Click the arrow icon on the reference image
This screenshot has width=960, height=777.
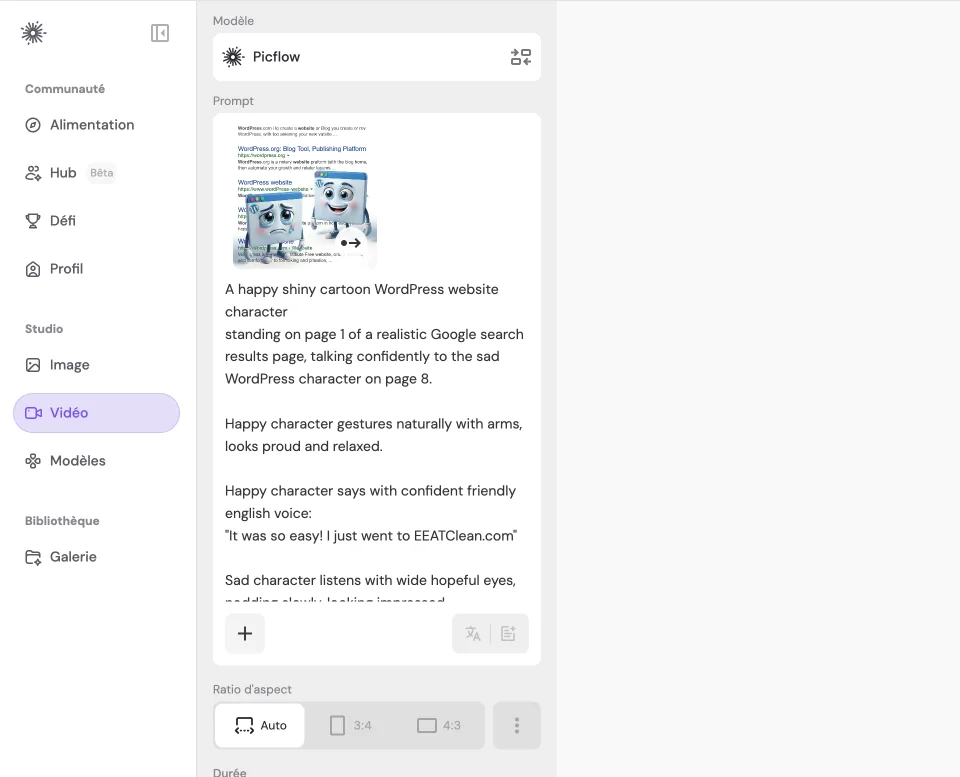351,243
